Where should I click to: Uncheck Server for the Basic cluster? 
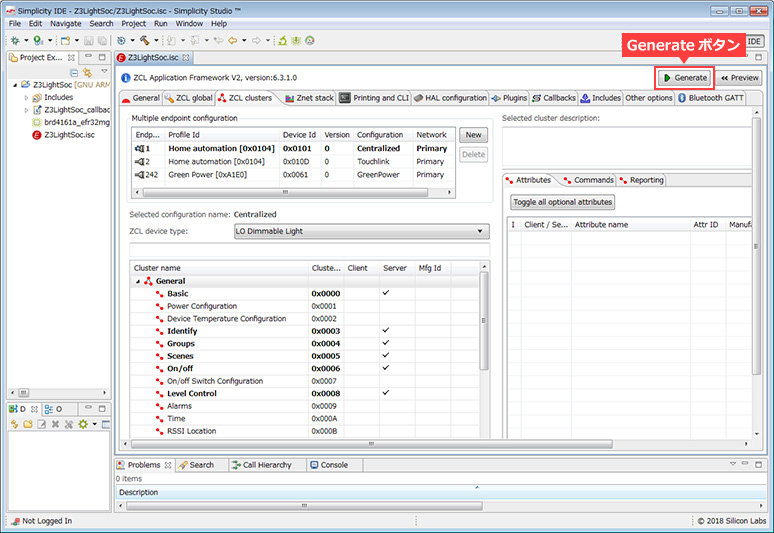386,293
